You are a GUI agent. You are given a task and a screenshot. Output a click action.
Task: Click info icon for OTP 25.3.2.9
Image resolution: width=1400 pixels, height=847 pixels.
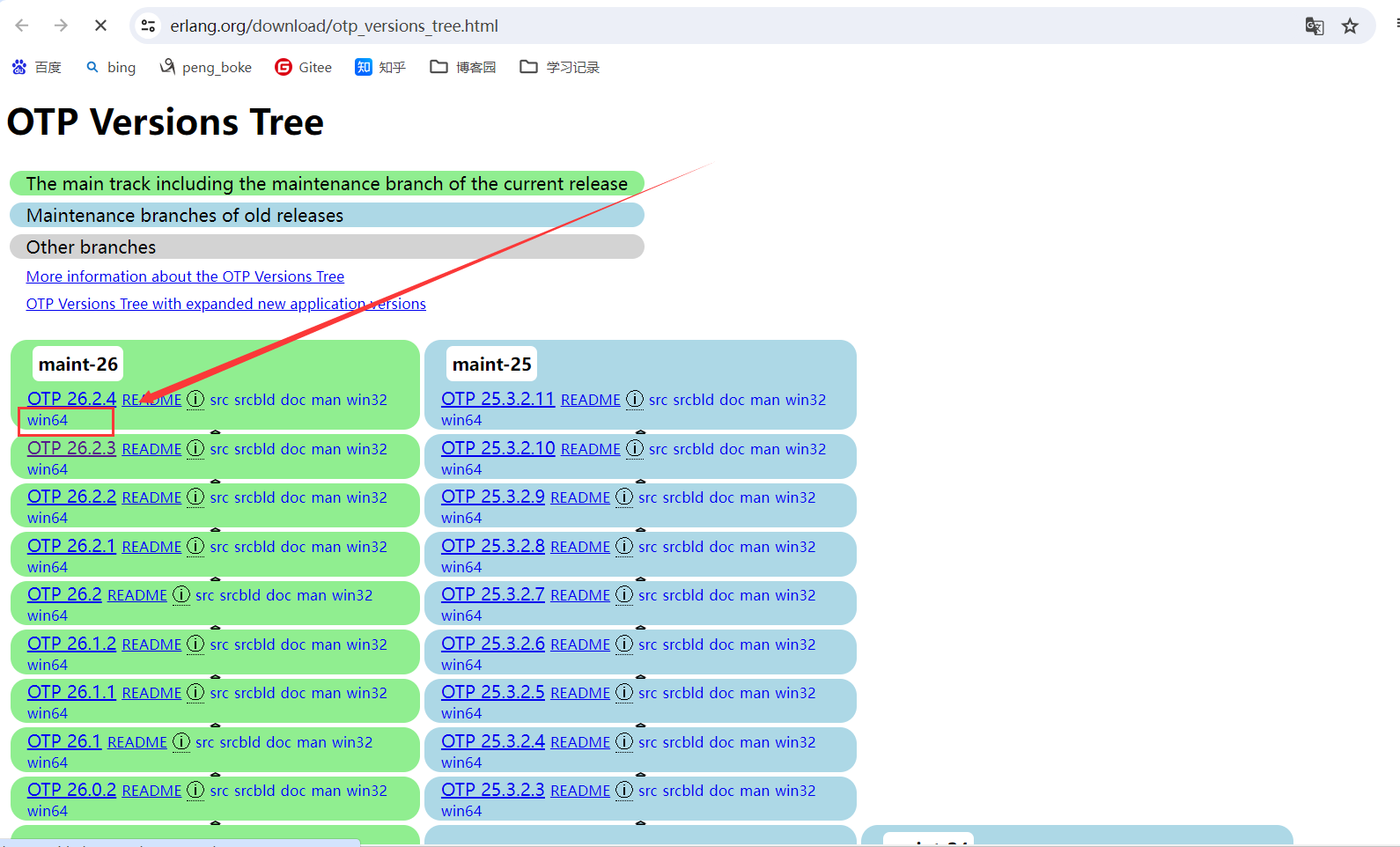click(624, 497)
